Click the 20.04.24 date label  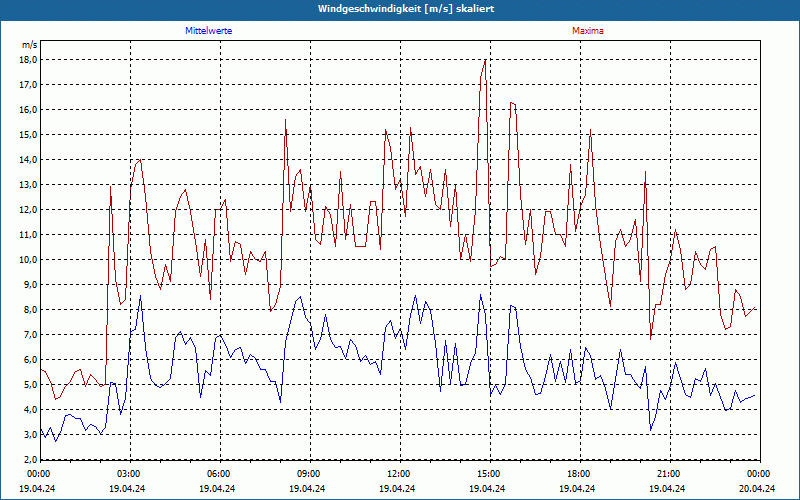tap(757, 488)
